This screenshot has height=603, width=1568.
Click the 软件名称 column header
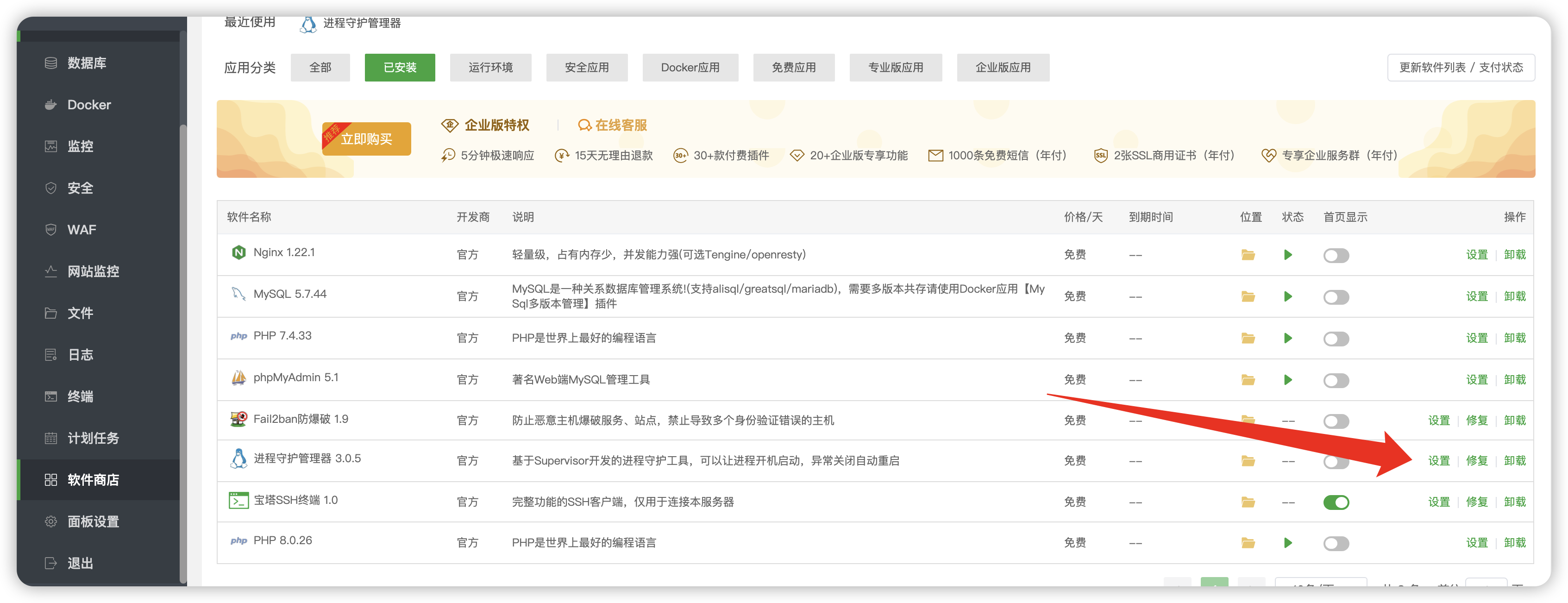coord(249,217)
